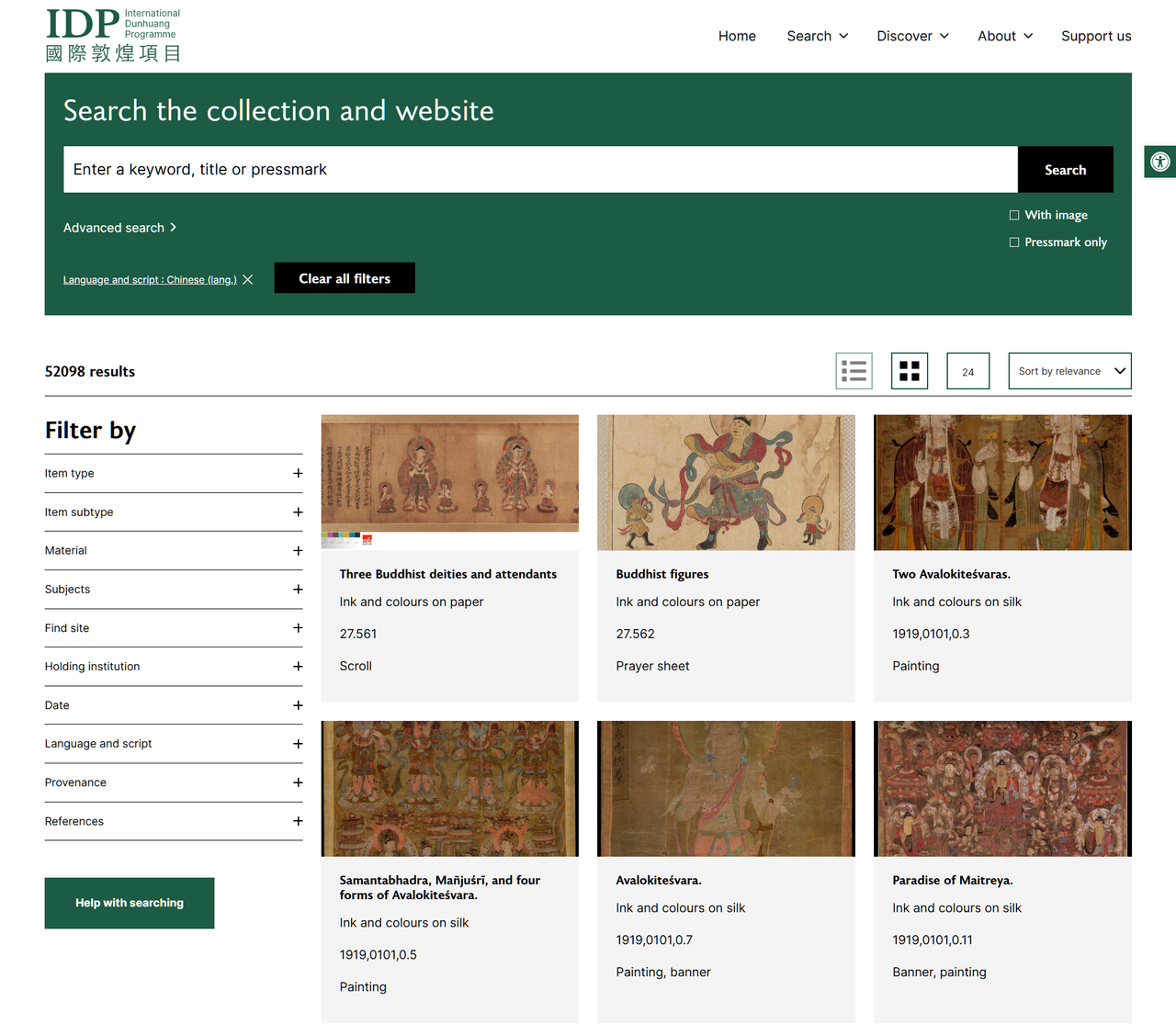
Task: Click Clear all filters button
Action: click(345, 278)
